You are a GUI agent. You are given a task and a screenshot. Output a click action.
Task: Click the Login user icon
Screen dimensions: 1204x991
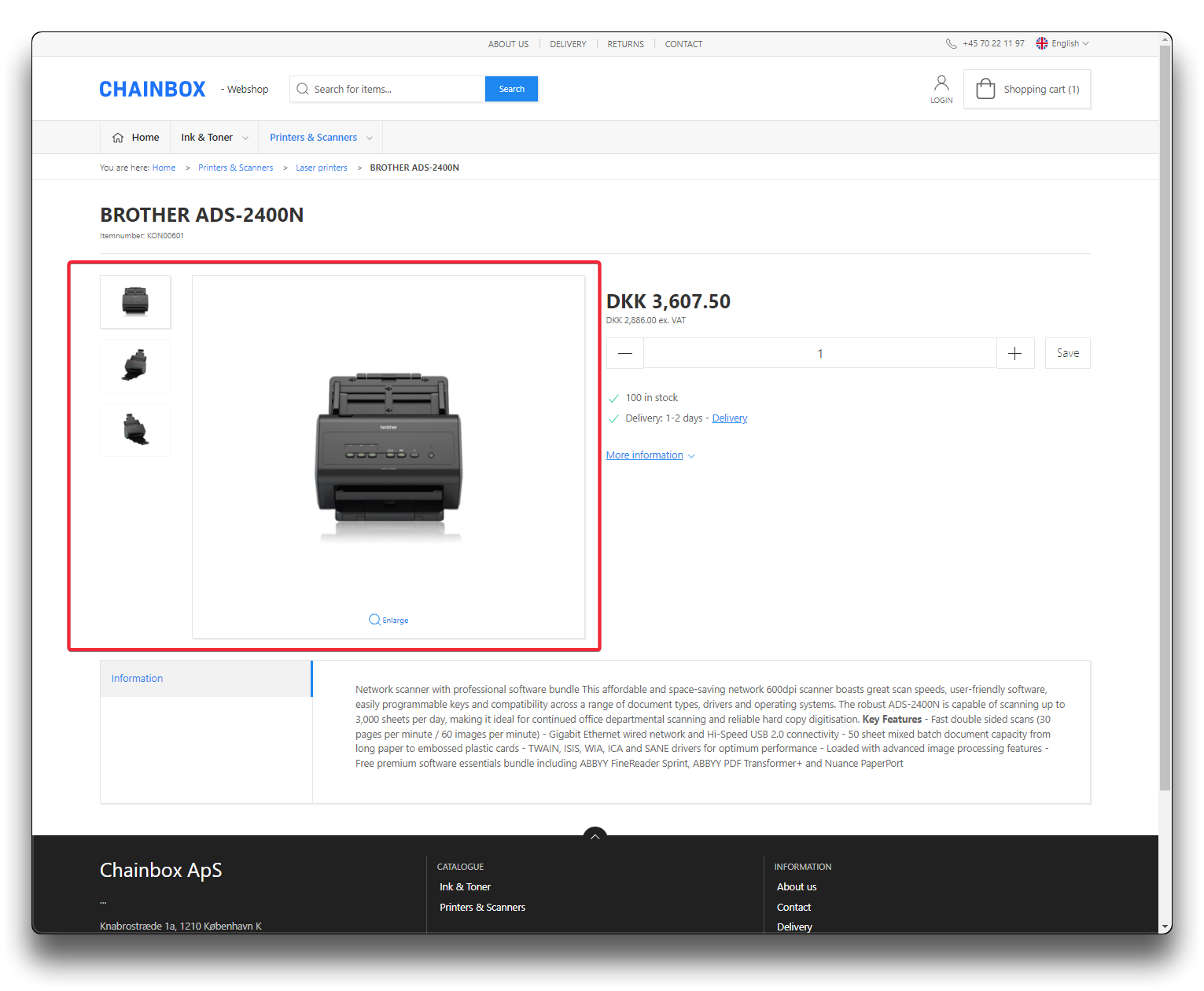pos(941,83)
